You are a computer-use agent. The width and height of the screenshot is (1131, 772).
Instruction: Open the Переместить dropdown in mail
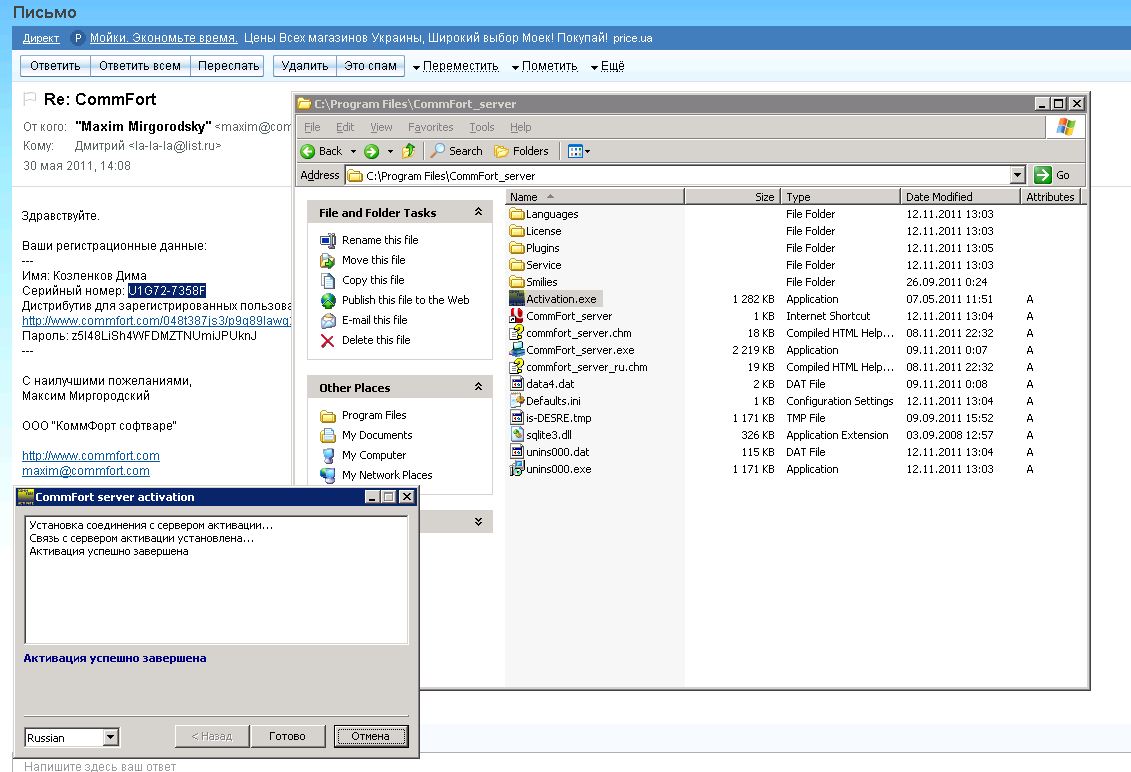(456, 66)
